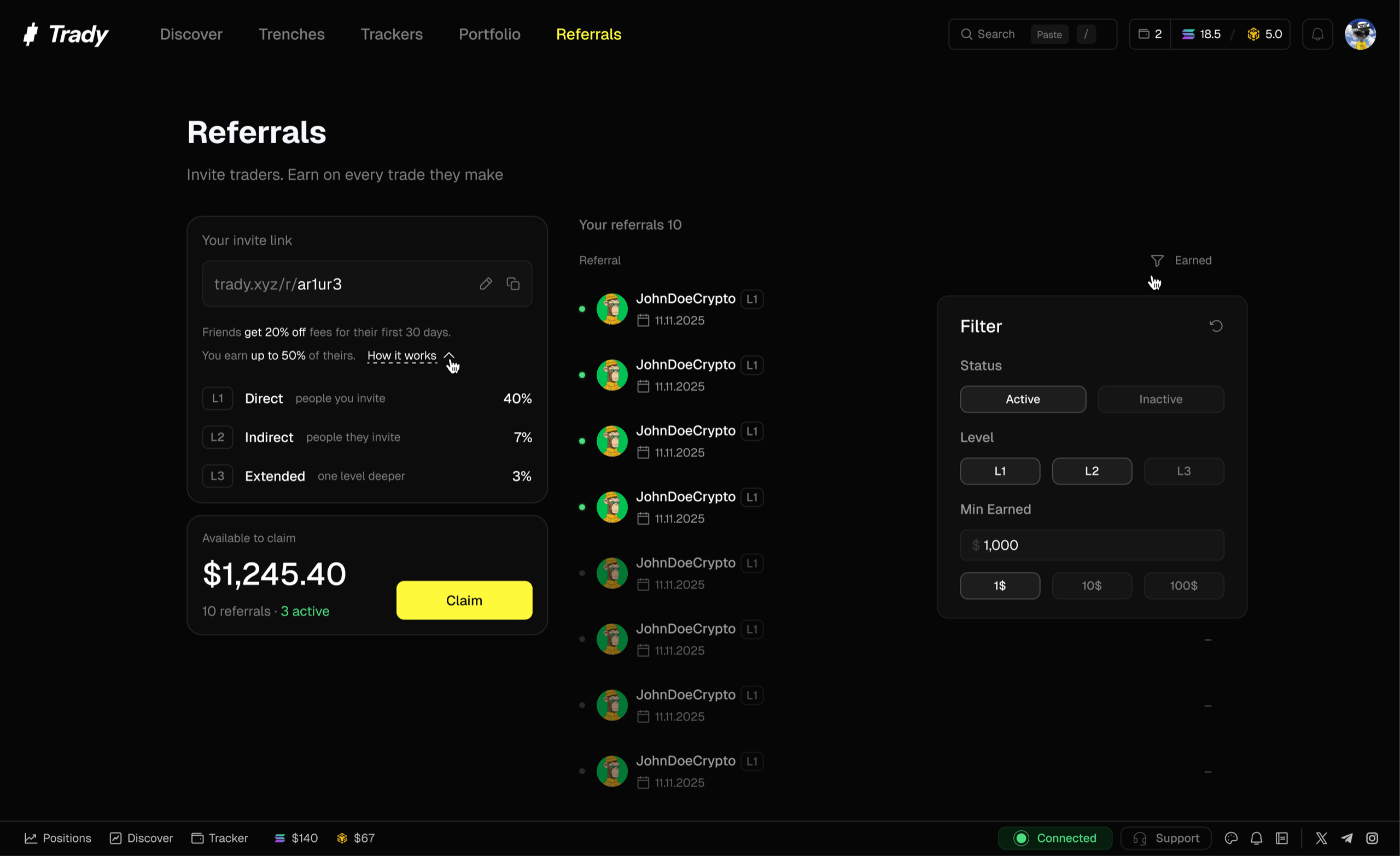Screen dimensions: 1400x856
Task: Toggle the Inactive status filter
Action: click(x=1161, y=398)
